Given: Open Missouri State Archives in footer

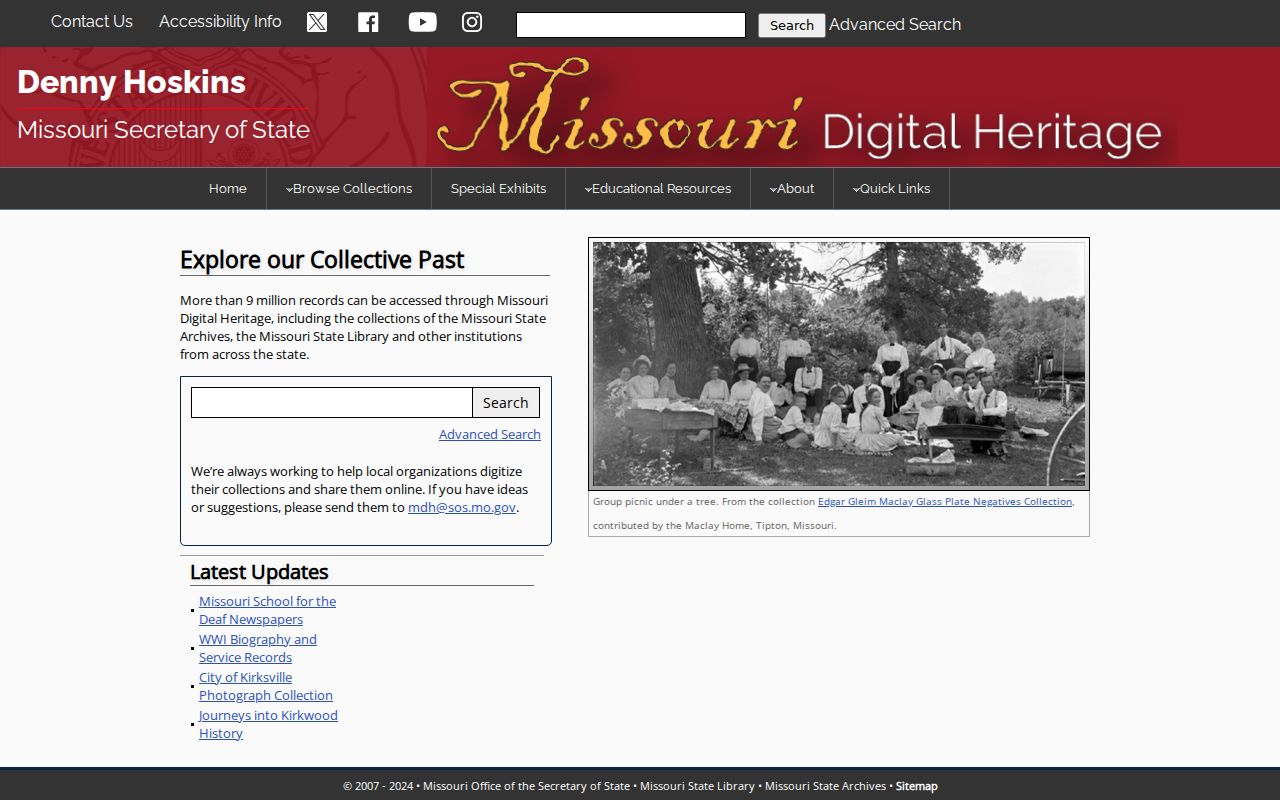Looking at the screenshot, I should click(825, 786).
